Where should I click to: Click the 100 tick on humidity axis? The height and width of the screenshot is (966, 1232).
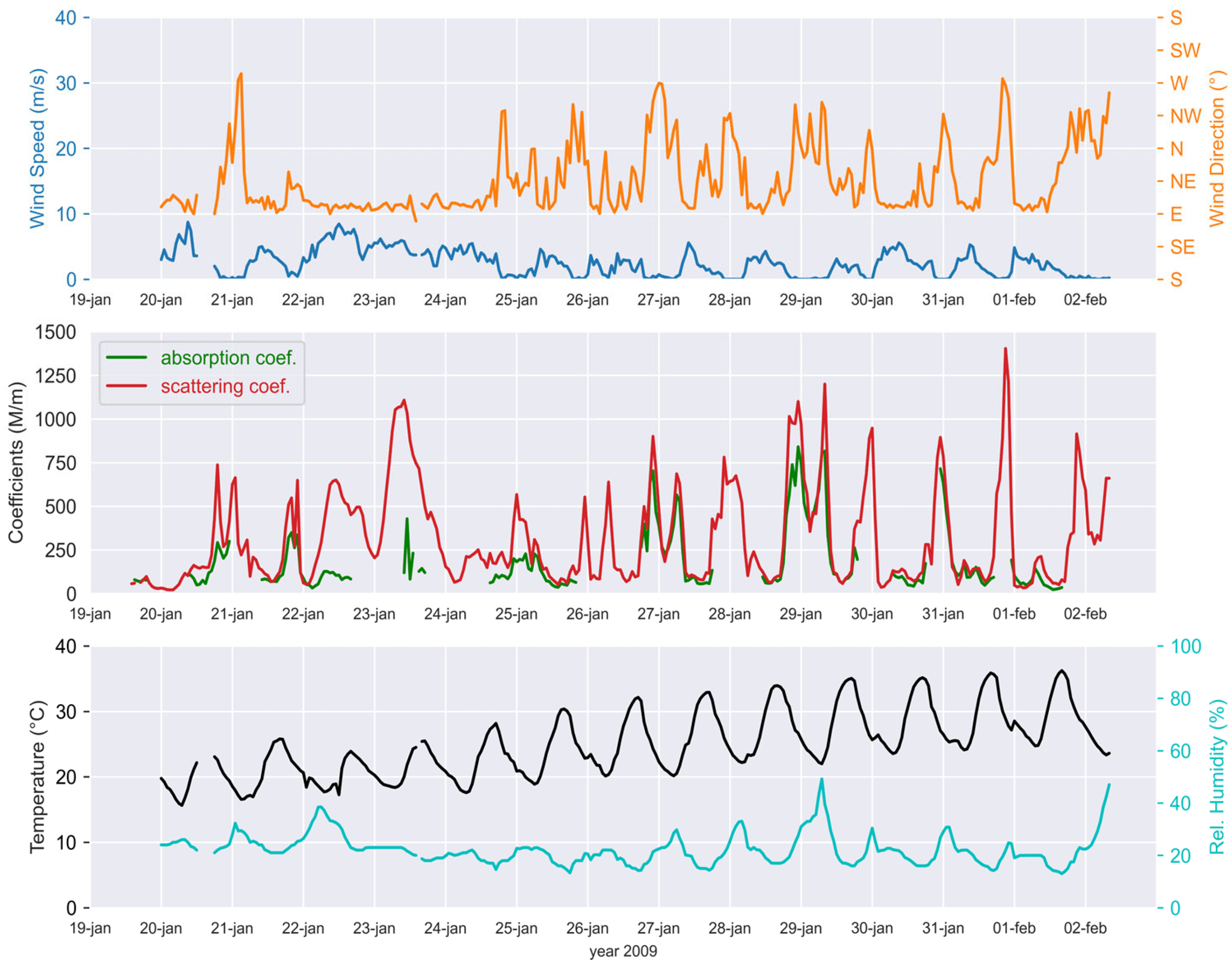click(1187, 646)
